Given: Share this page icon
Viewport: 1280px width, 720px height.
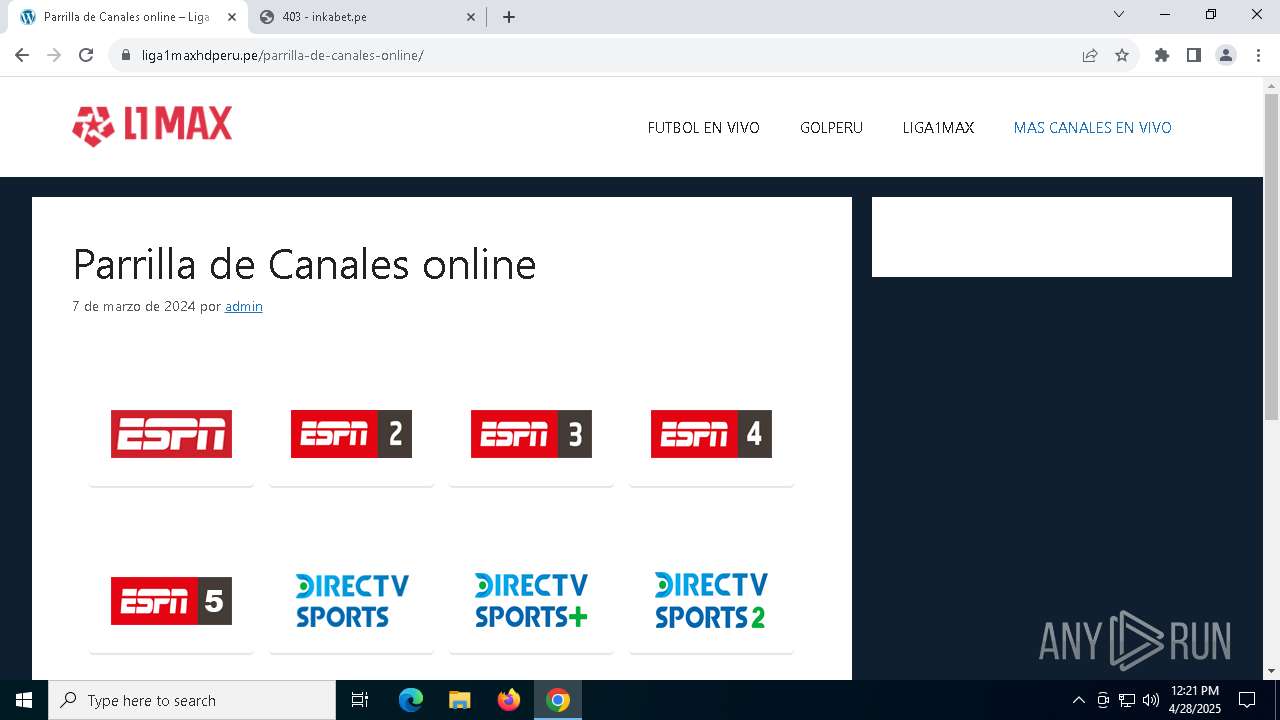Looking at the screenshot, I should point(1090,55).
